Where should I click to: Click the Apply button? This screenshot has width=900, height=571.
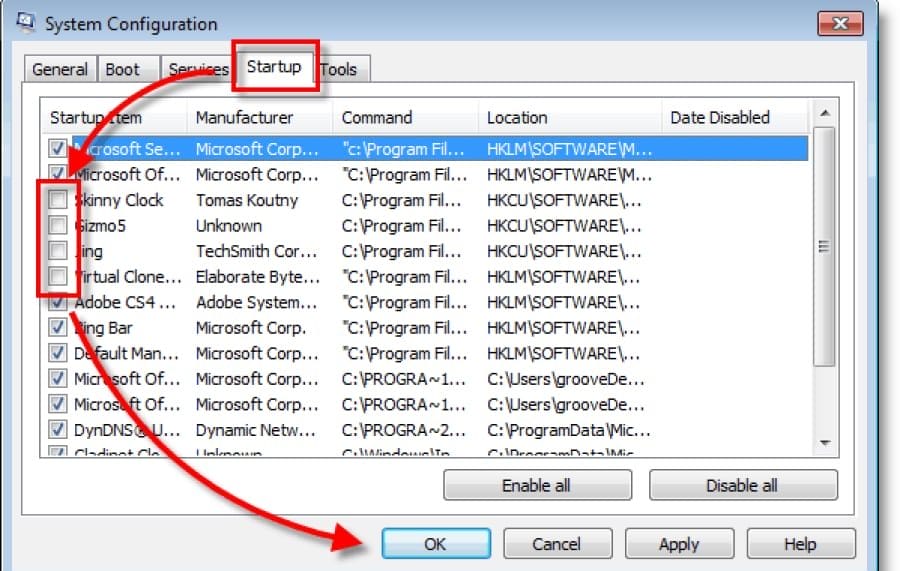680,543
